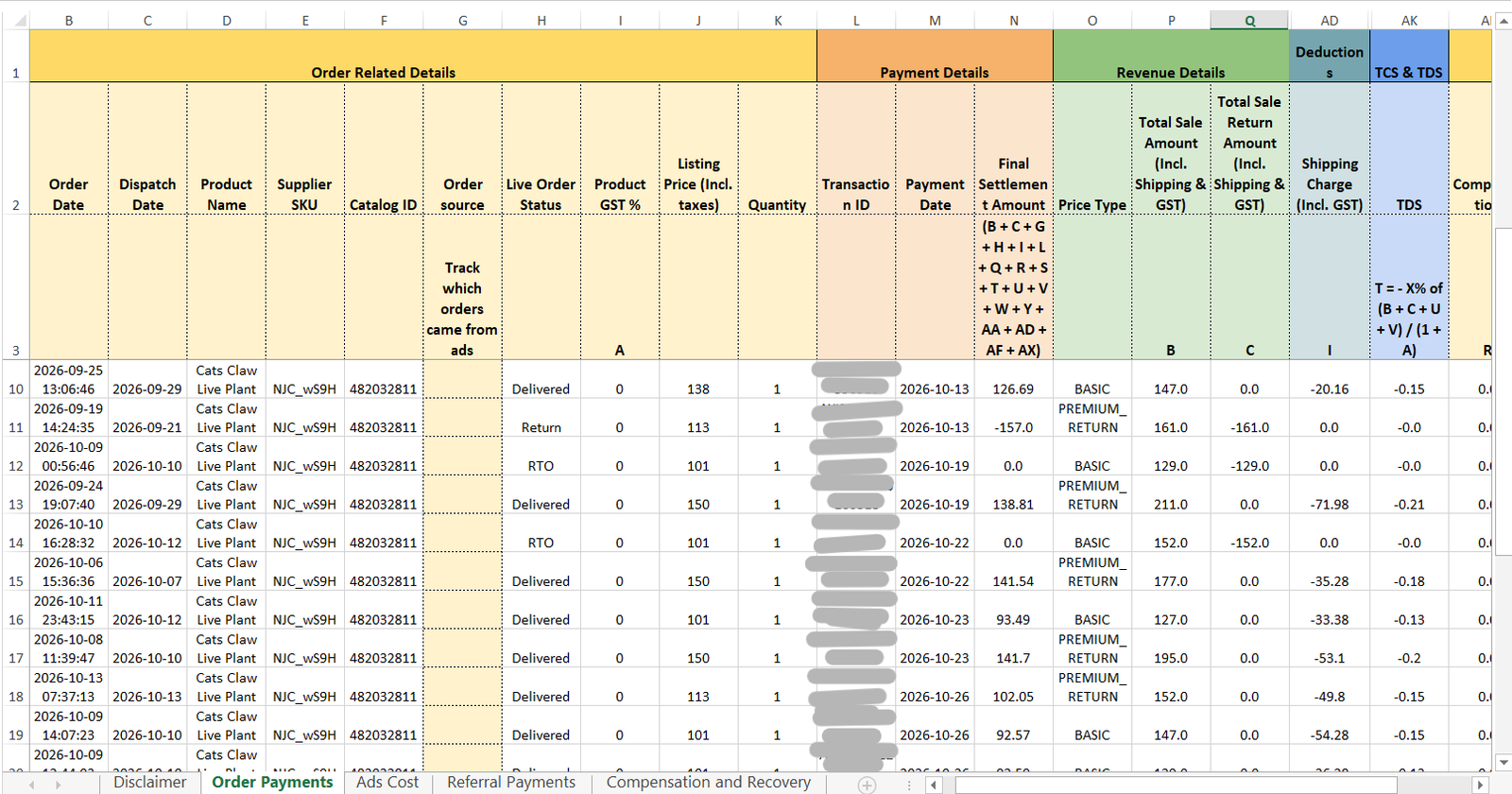The width and height of the screenshot is (1512, 794).
Task: Click the horizontal scrollbar track
Action: (1208, 785)
